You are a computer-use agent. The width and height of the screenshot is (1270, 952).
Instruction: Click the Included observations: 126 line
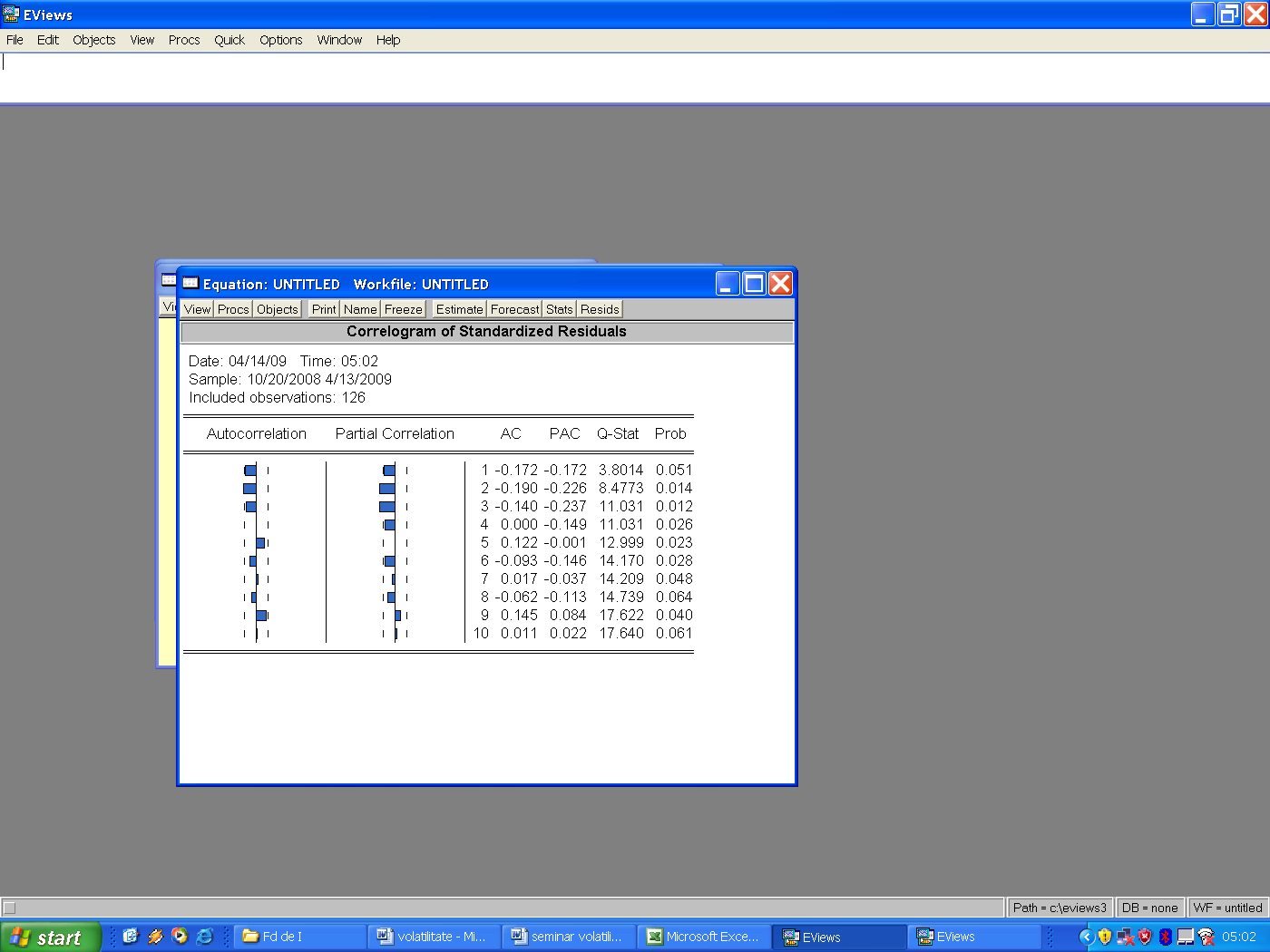278,398
